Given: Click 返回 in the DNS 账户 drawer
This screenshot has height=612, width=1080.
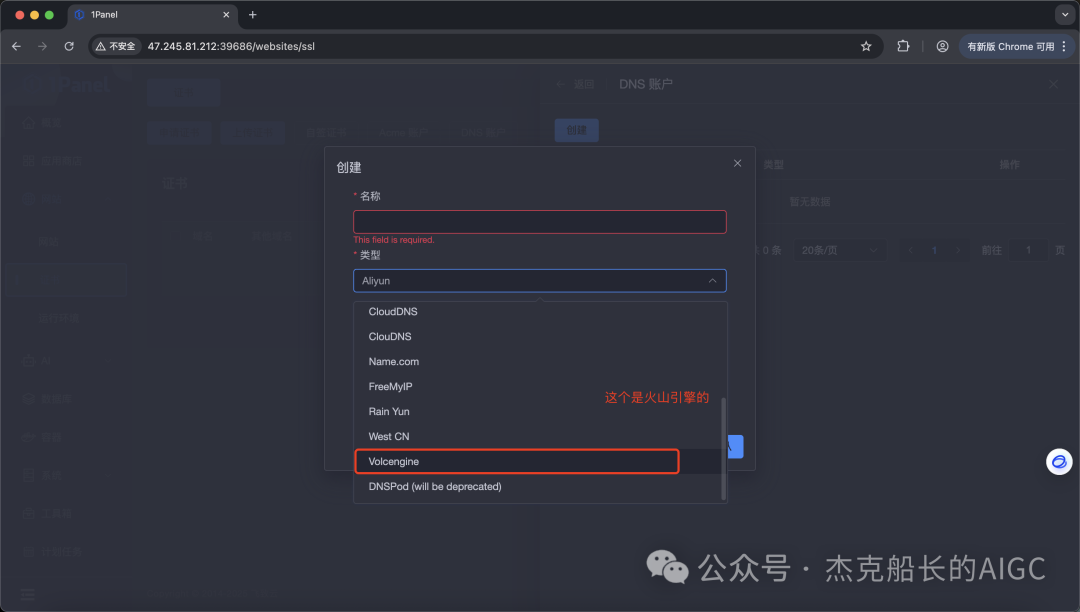Looking at the screenshot, I should pos(576,84).
